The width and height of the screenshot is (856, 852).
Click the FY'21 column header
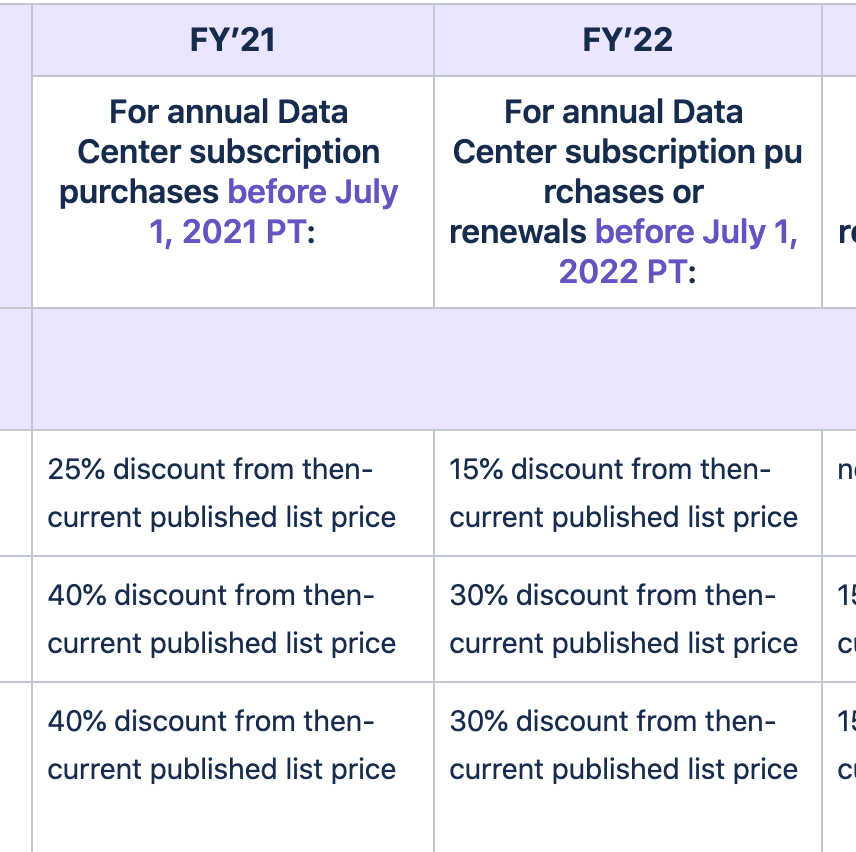click(x=233, y=40)
